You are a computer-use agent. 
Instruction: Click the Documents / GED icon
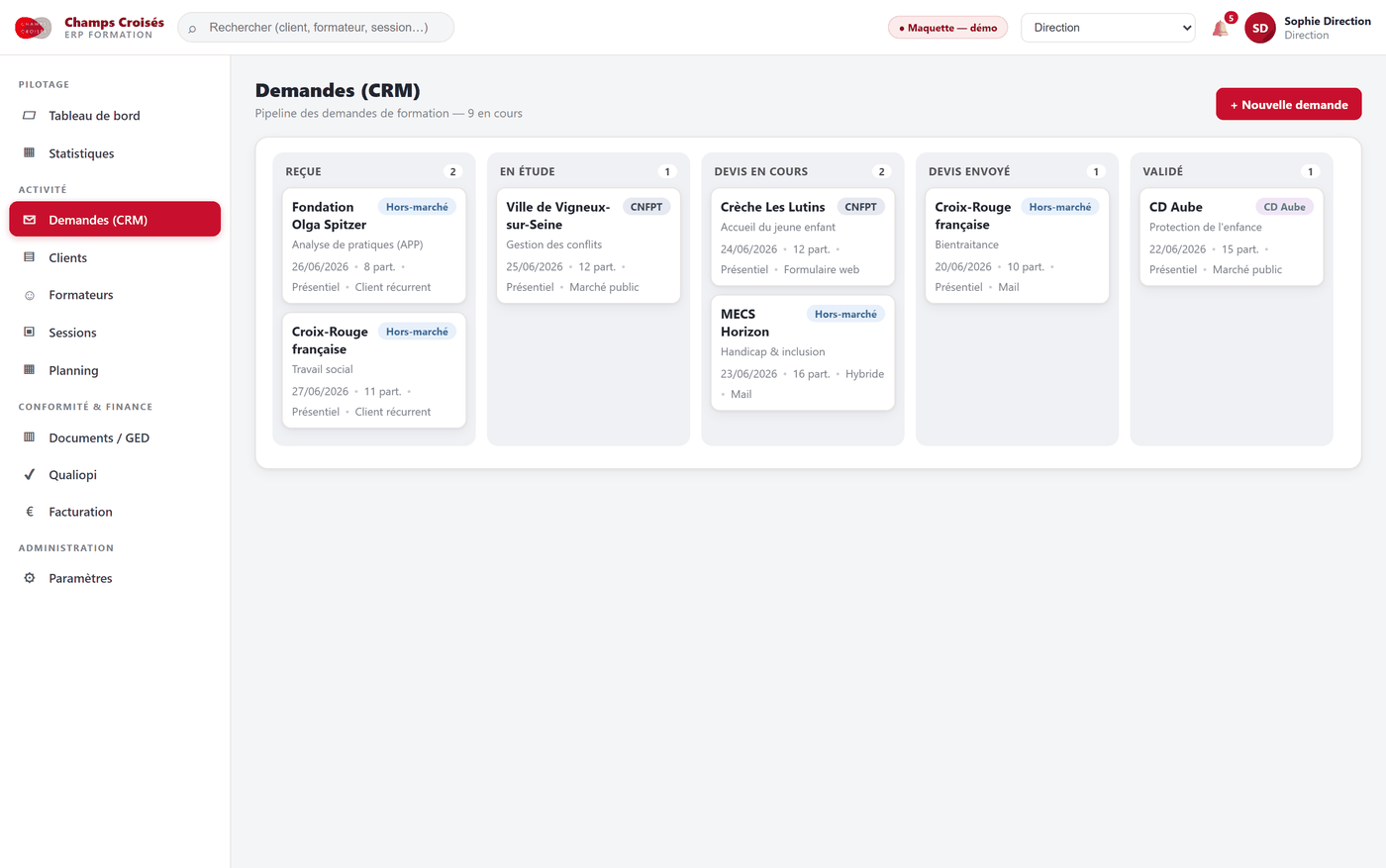coord(29,437)
